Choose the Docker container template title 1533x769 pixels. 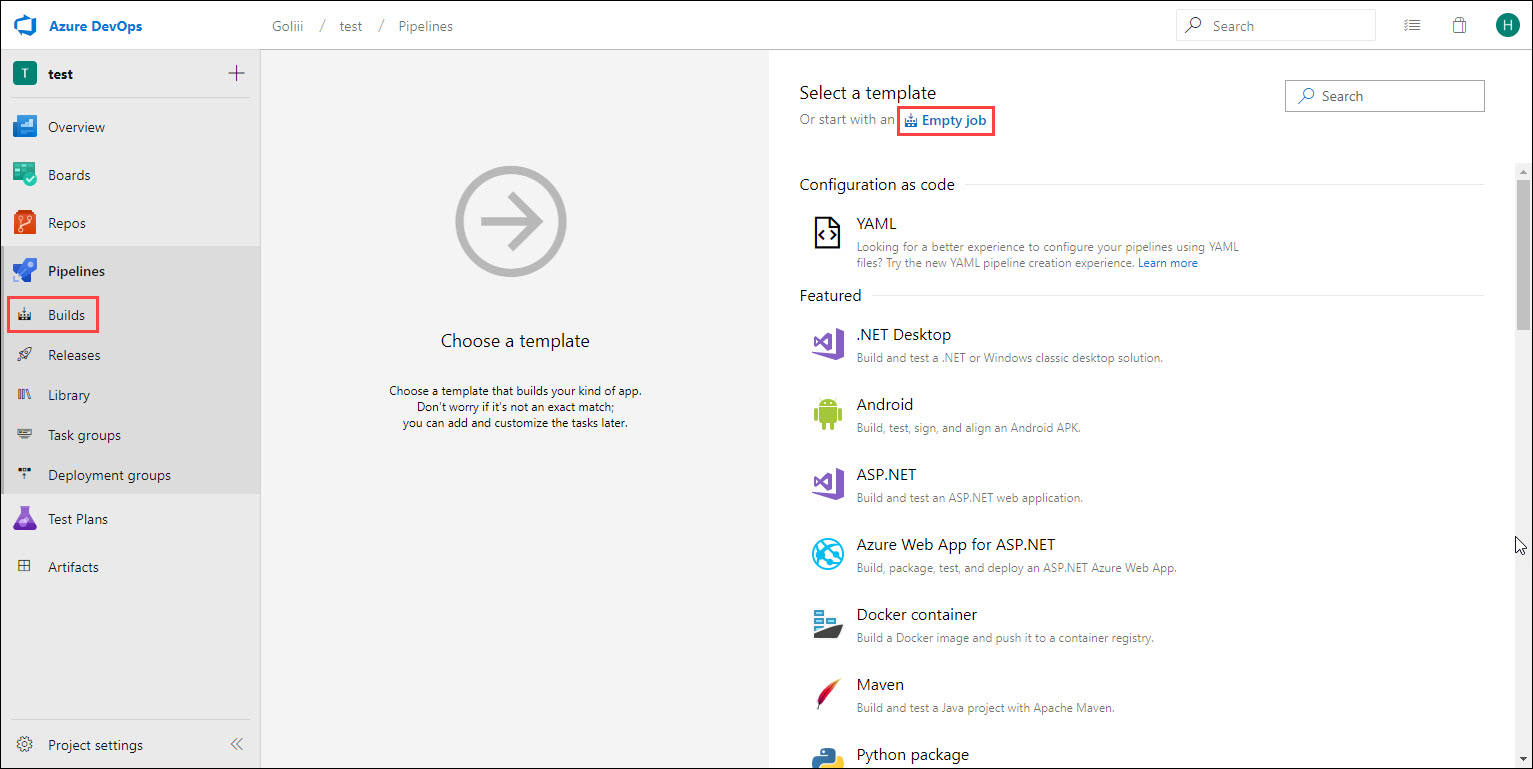[917, 615]
